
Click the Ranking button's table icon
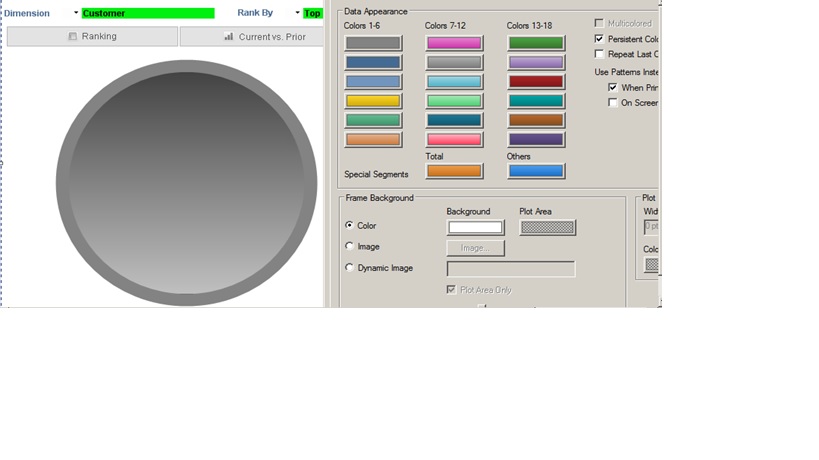tap(73, 36)
